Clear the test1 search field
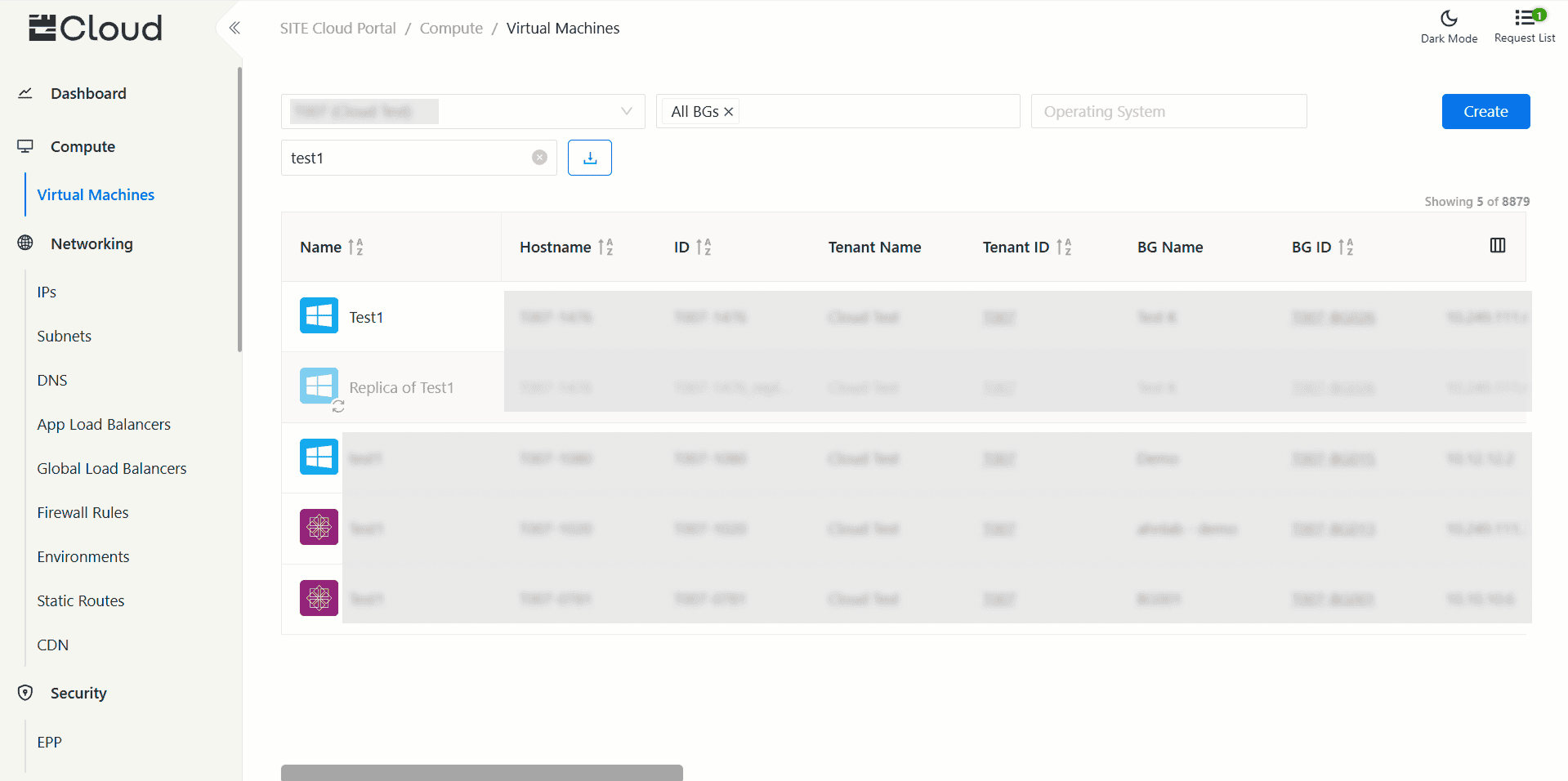This screenshot has width=1568, height=781. pos(539,158)
